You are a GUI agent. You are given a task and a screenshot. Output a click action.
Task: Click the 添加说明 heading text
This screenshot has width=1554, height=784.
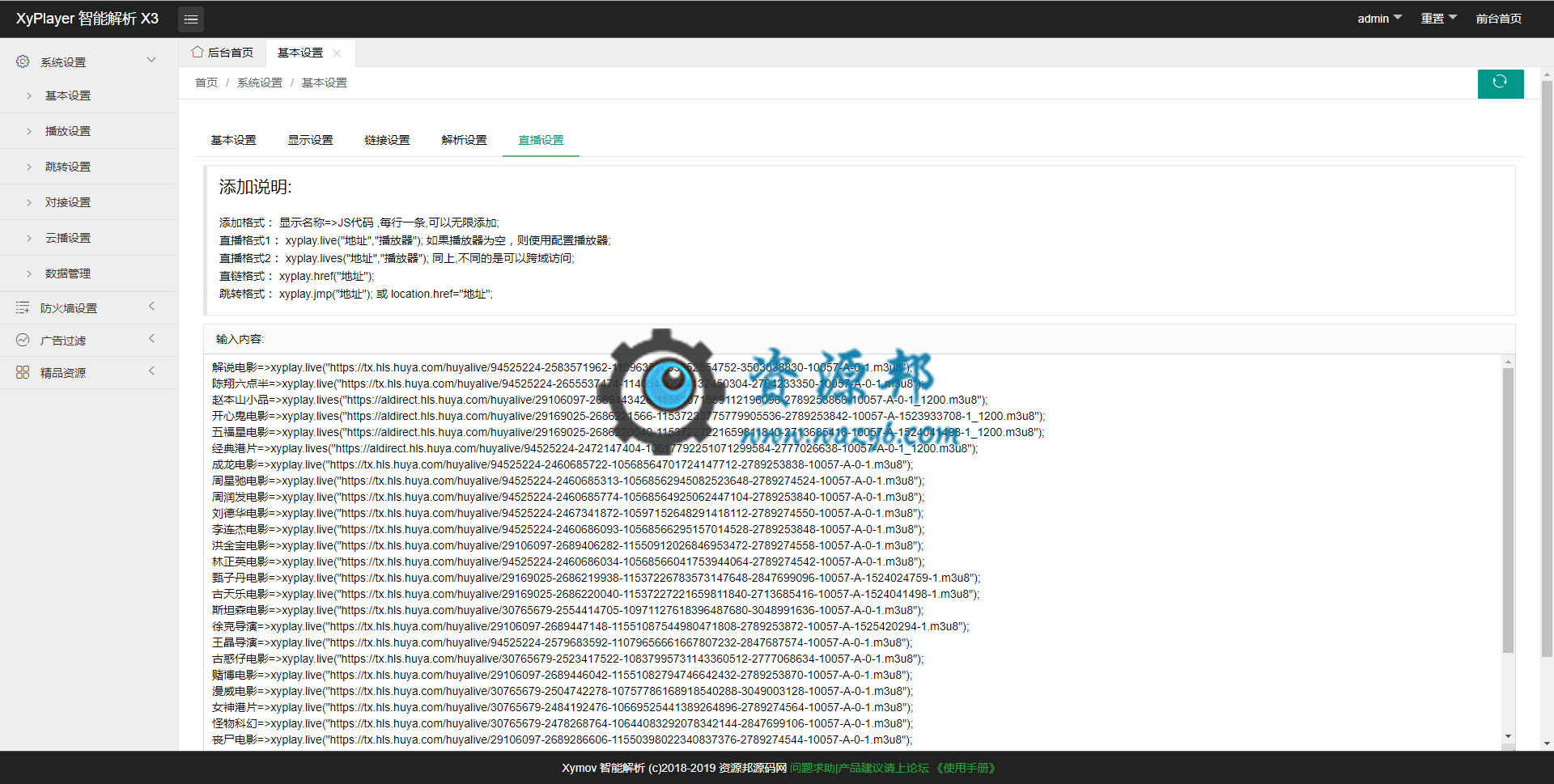(255, 187)
